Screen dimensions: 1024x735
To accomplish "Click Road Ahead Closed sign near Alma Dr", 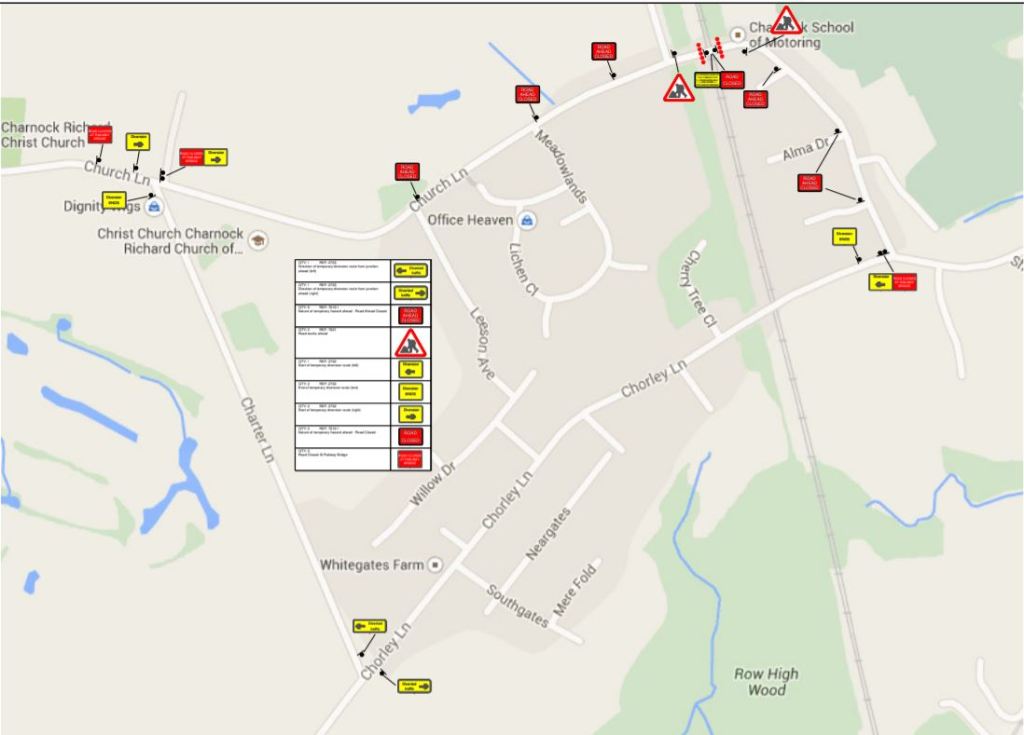I will tap(809, 183).
